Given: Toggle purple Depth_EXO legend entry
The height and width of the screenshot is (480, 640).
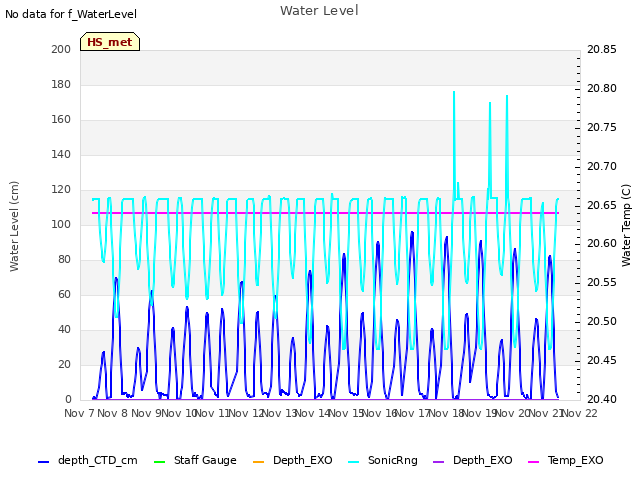Looking at the screenshot, I should click(x=473, y=460).
